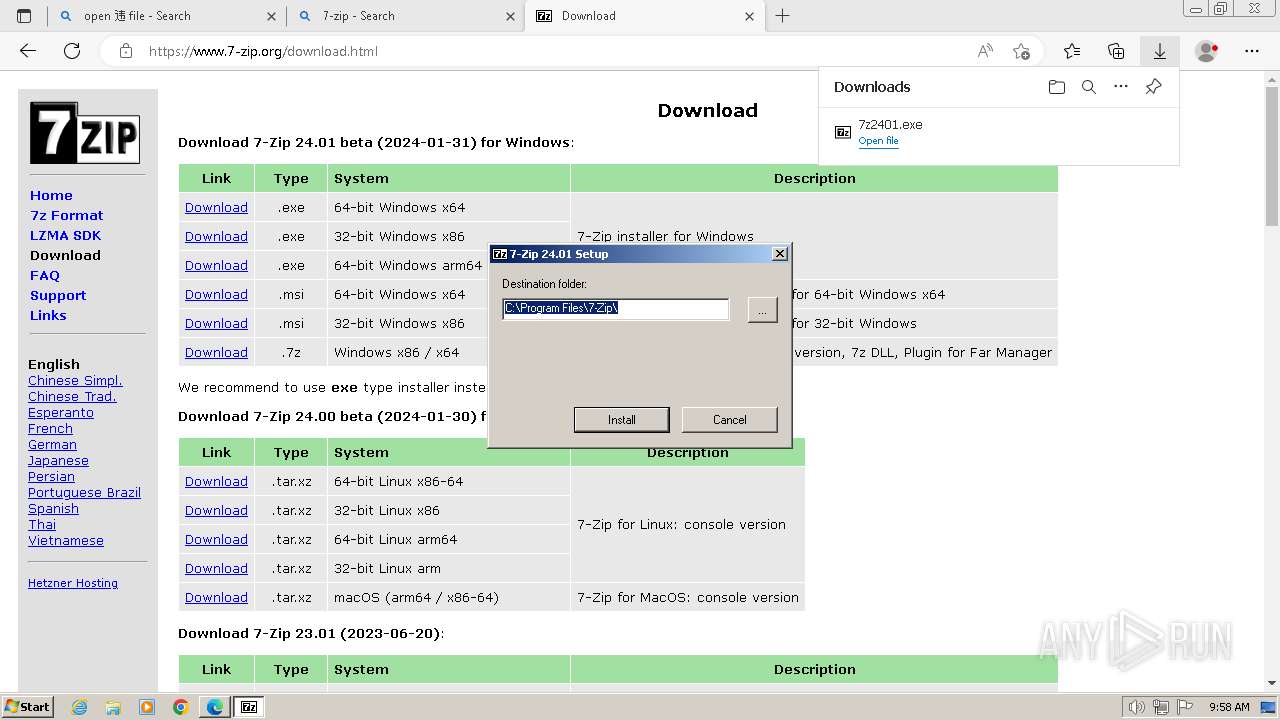Close the '7-zip - Search' tab
The height and width of the screenshot is (720, 1280).
tap(511, 16)
